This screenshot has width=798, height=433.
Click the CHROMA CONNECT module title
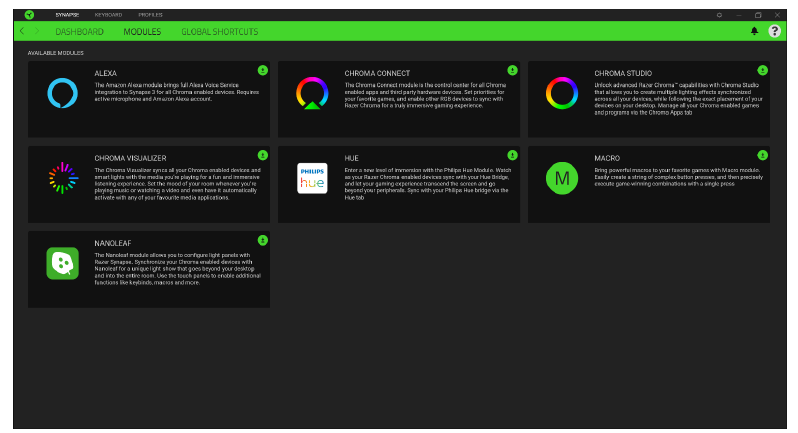[377, 73]
